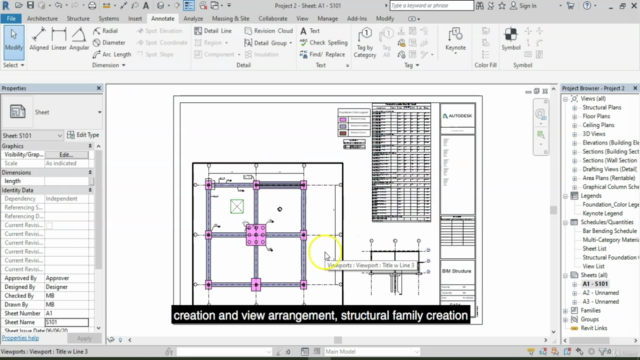Close the Properties panel
The image size is (640, 360).
pos(98,88)
